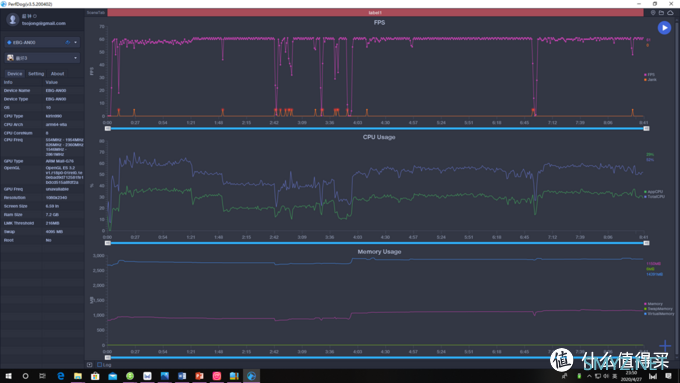Click the Resolution row

point(42,198)
